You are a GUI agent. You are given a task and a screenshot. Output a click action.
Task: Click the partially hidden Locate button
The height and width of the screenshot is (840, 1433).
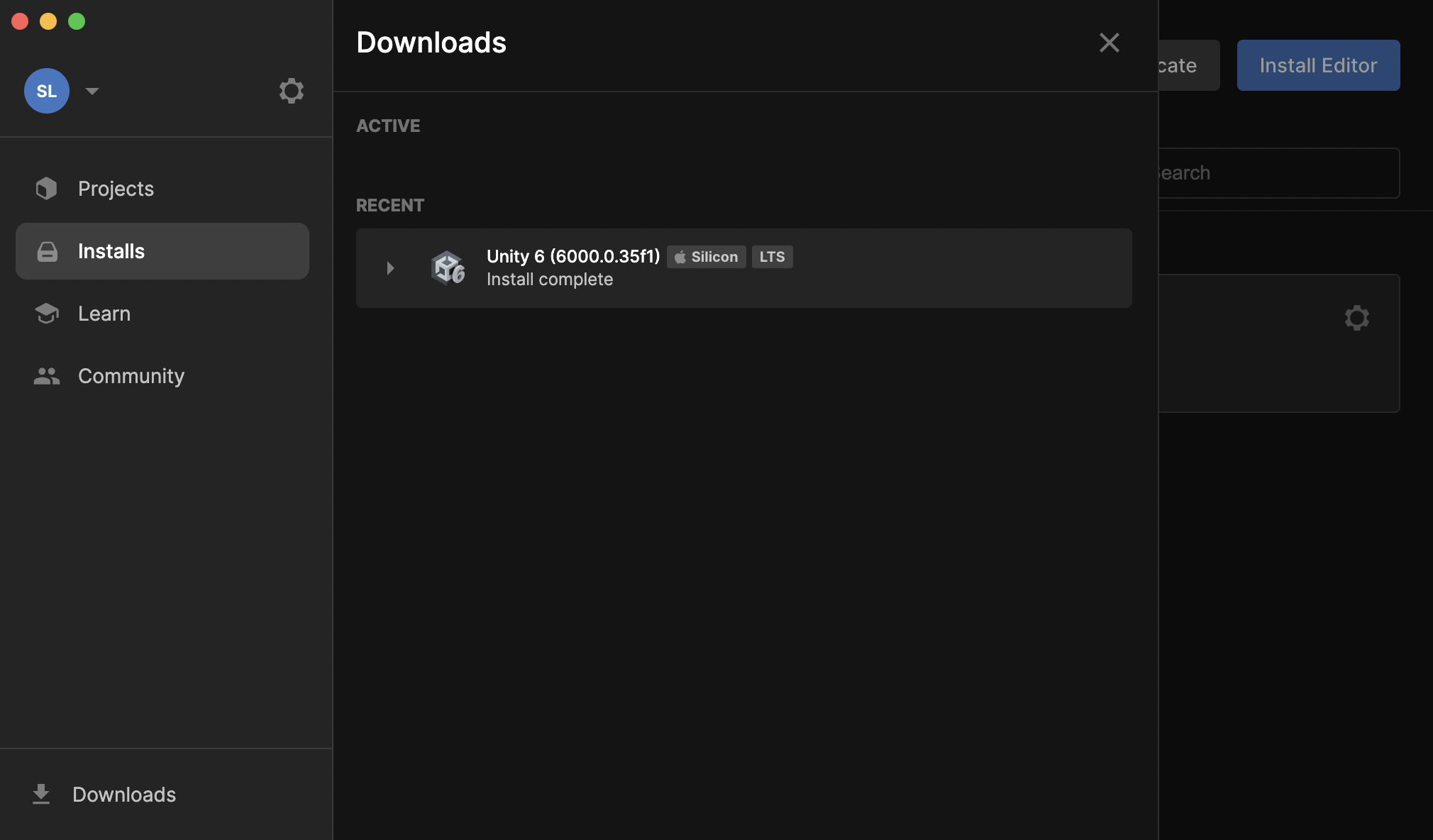[x=1189, y=65]
